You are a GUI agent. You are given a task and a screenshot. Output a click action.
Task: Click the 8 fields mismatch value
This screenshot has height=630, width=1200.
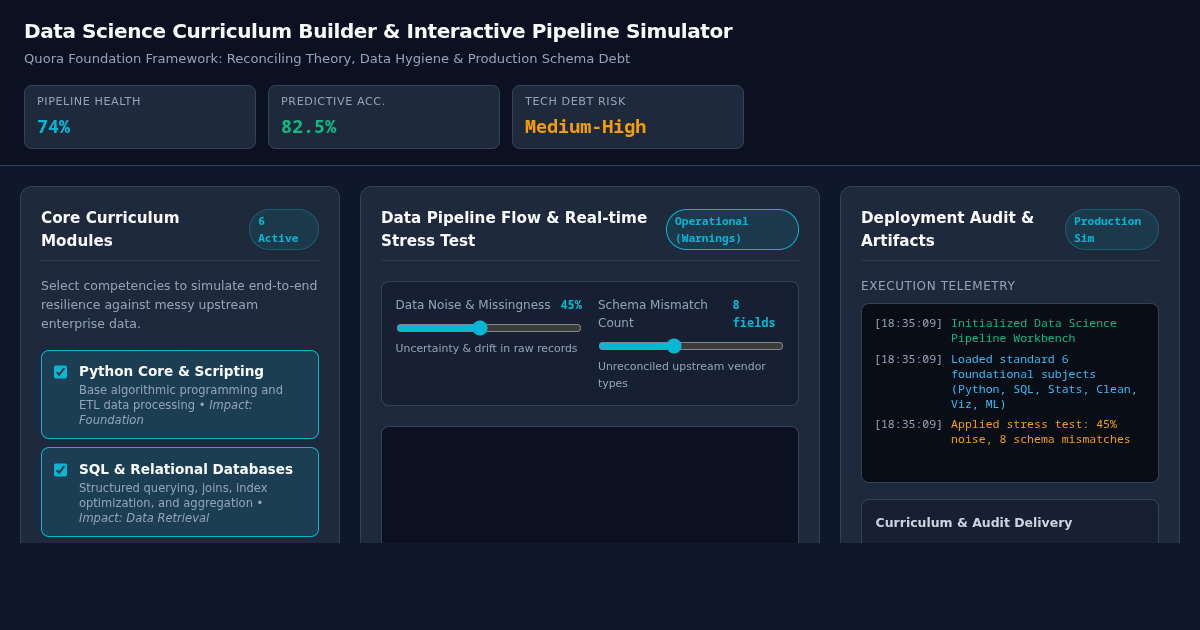pos(754,314)
